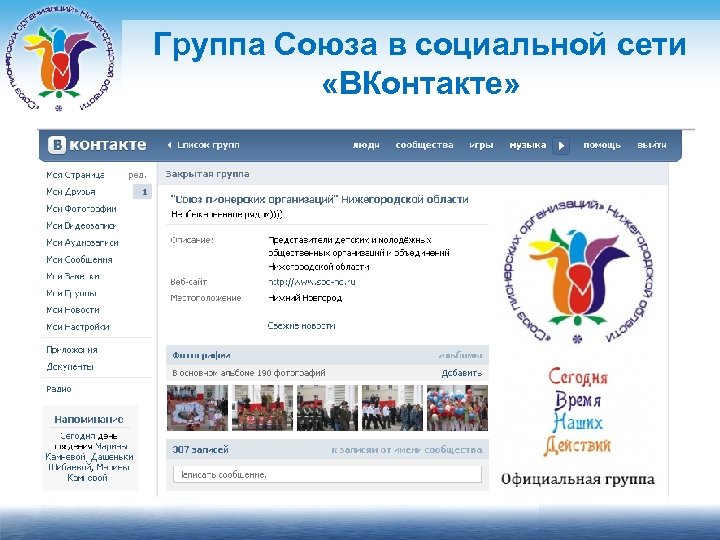Open fourth photo thumbnail with marching people
This screenshot has width=720, height=540.
(x=392, y=408)
